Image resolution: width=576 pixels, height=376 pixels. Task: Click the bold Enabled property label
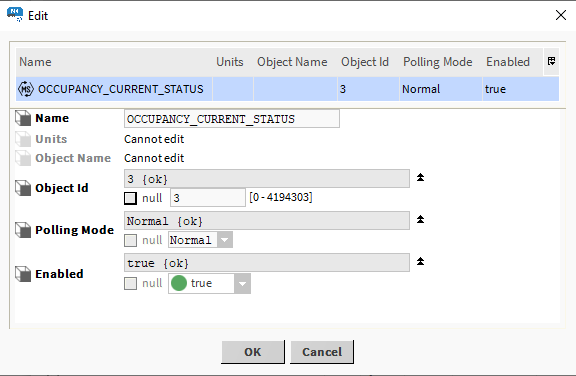[59, 274]
